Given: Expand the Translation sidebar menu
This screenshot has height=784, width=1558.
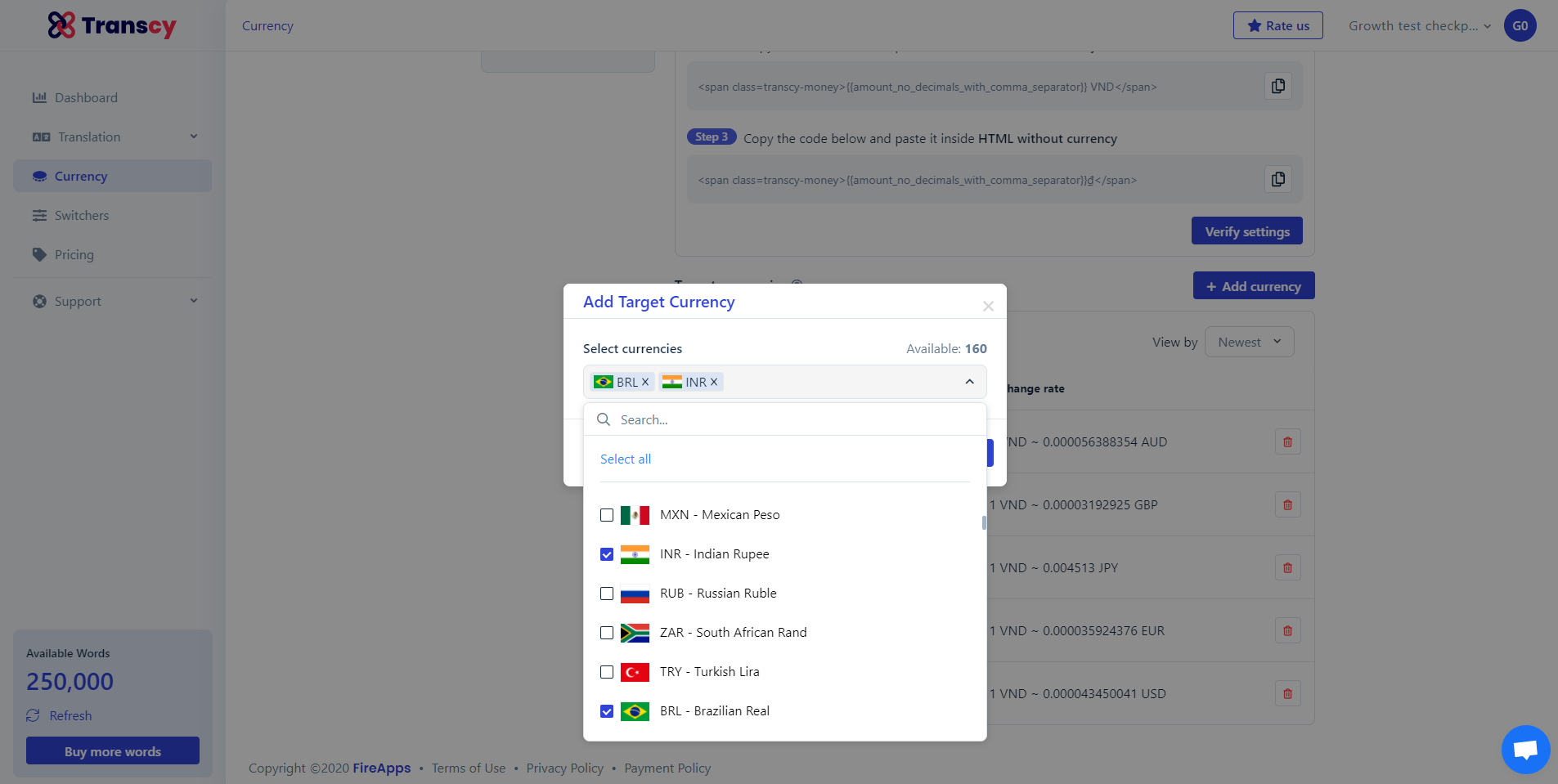Looking at the screenshot, I should pos(113,137).
